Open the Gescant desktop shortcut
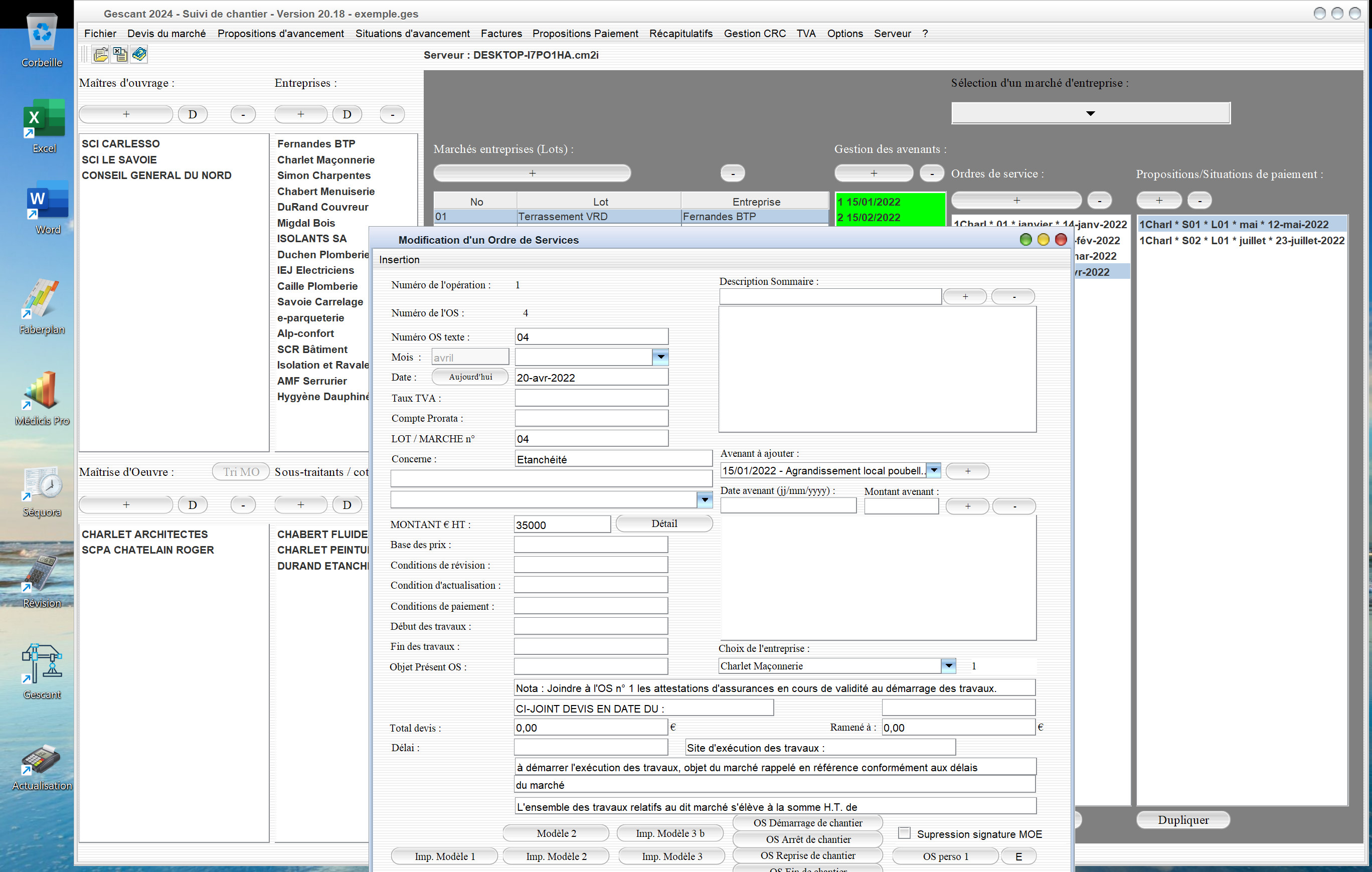 [x=42, y=672]
